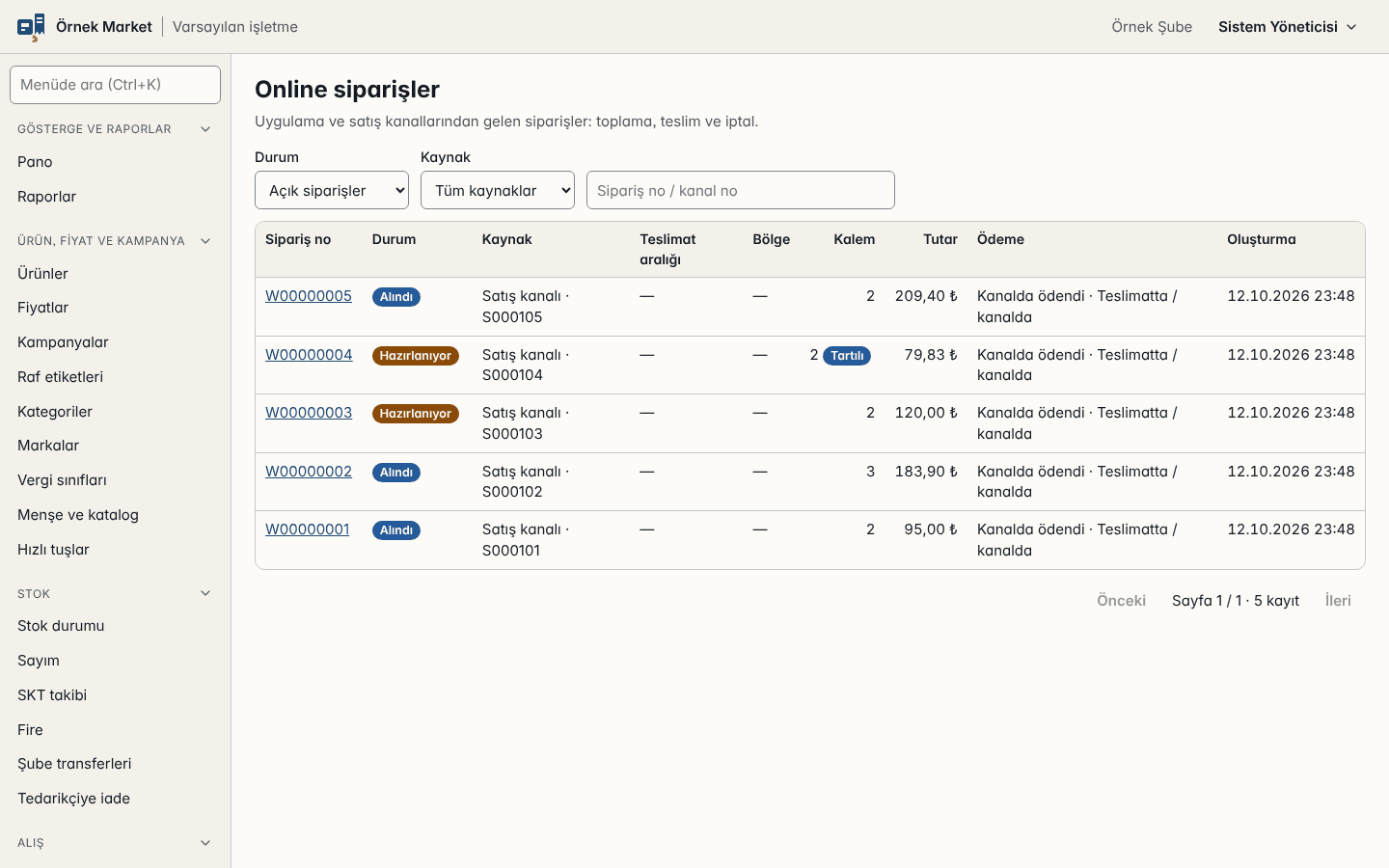Collapse the Ürün, Fiyat ve Kampanya section

click(x=205, y=241)
